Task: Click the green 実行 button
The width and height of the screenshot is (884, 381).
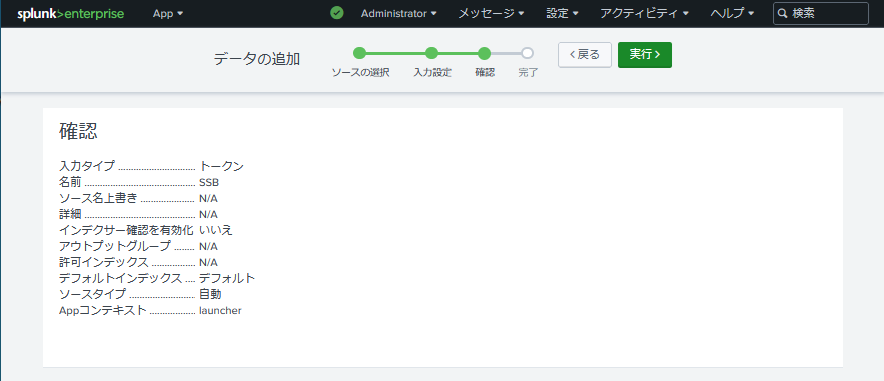Action: (x=644, y=55)
